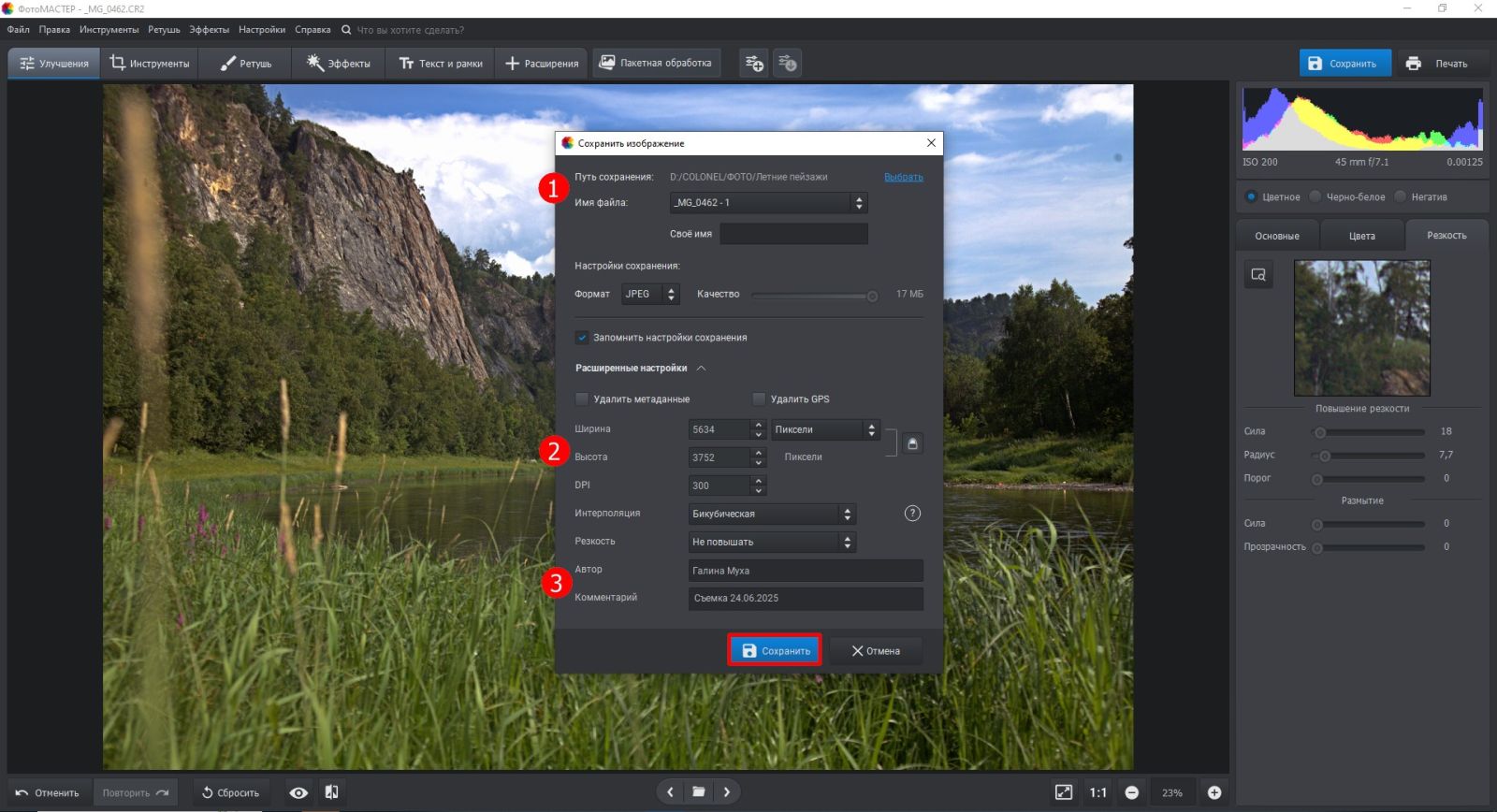This screenshot has width=1497, height=812.
Task: Check the 'Удалить GPS' option
Action: click(759, 399)
